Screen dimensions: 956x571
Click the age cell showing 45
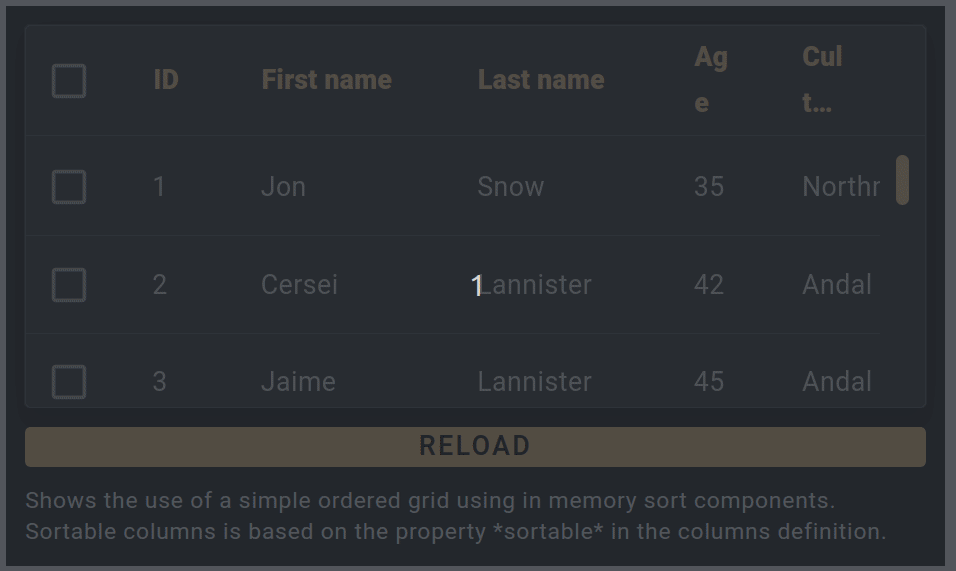point(709,381)
